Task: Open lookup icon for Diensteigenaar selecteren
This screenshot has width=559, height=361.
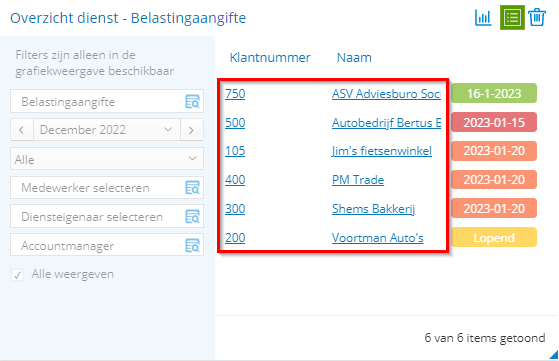Action: coord(193,216)
